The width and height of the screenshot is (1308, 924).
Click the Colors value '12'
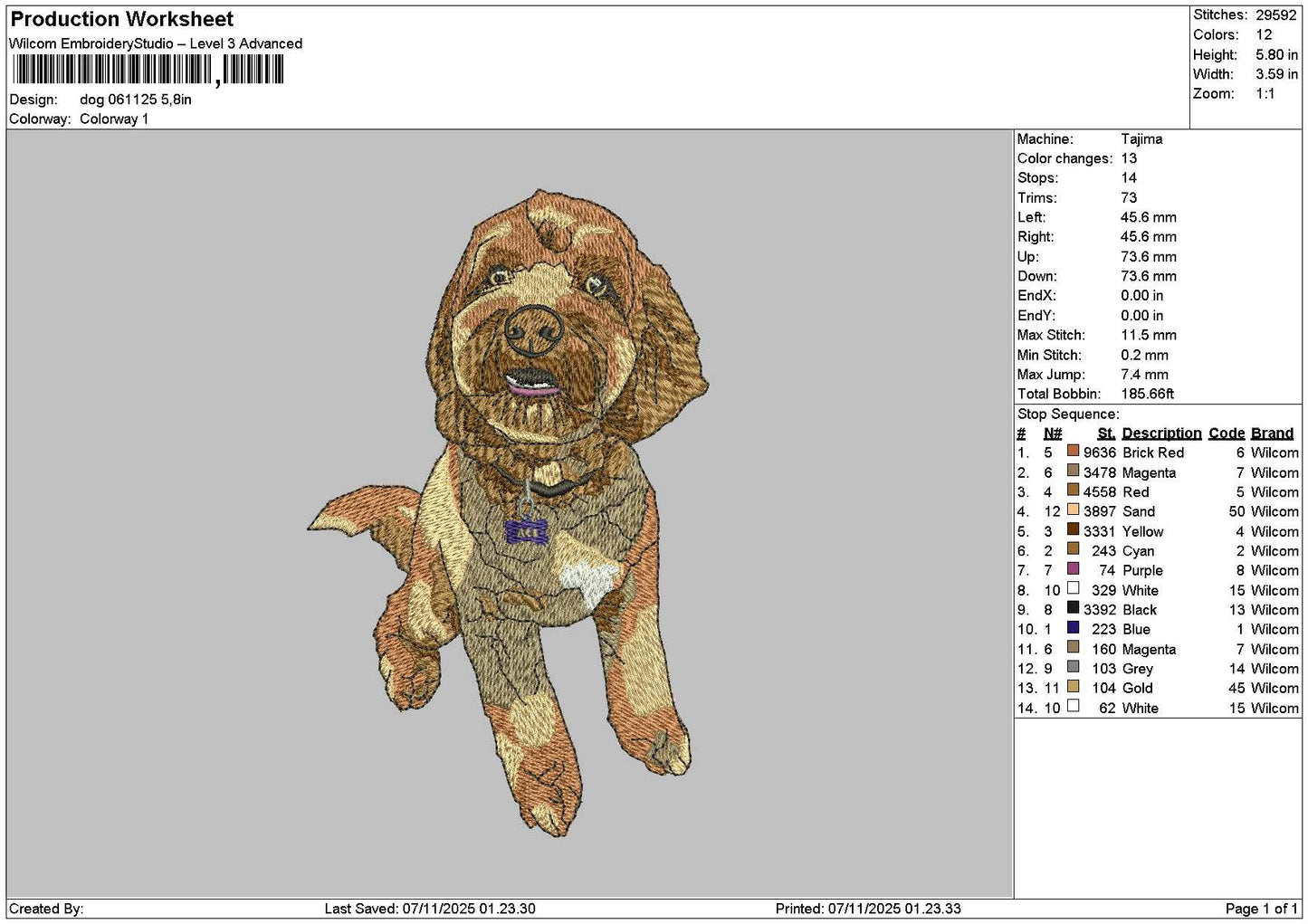pyautogui.click(x=1264, y=34)
